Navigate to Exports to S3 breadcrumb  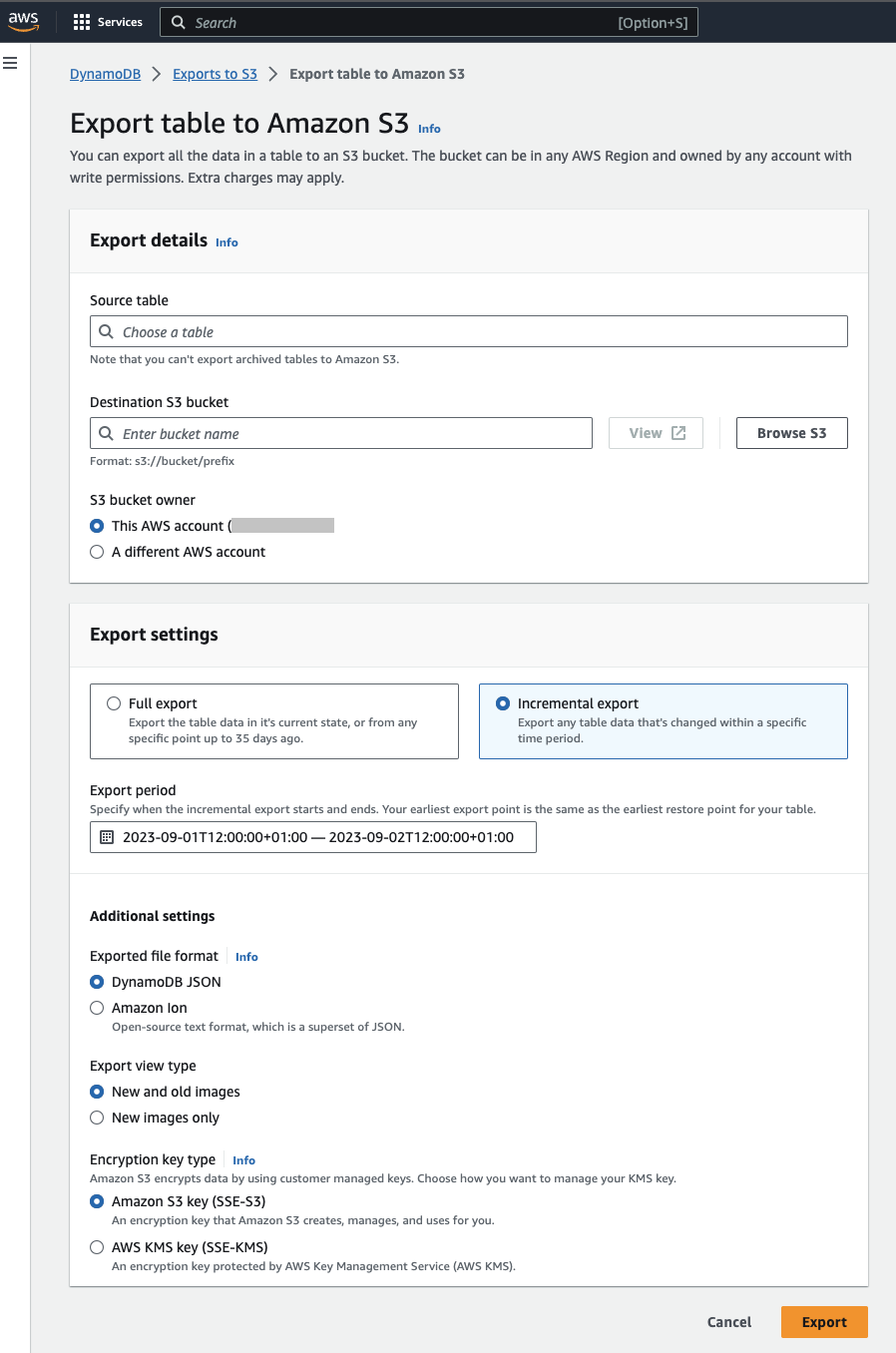(x=215, y=74)
